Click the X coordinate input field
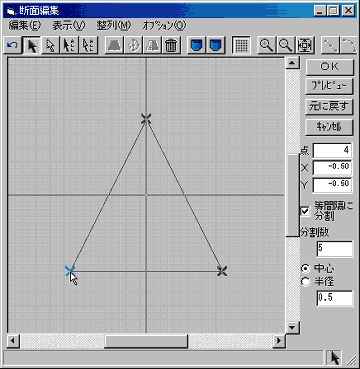The height and width of the screenshot is (369, 360). coord(332,167)
